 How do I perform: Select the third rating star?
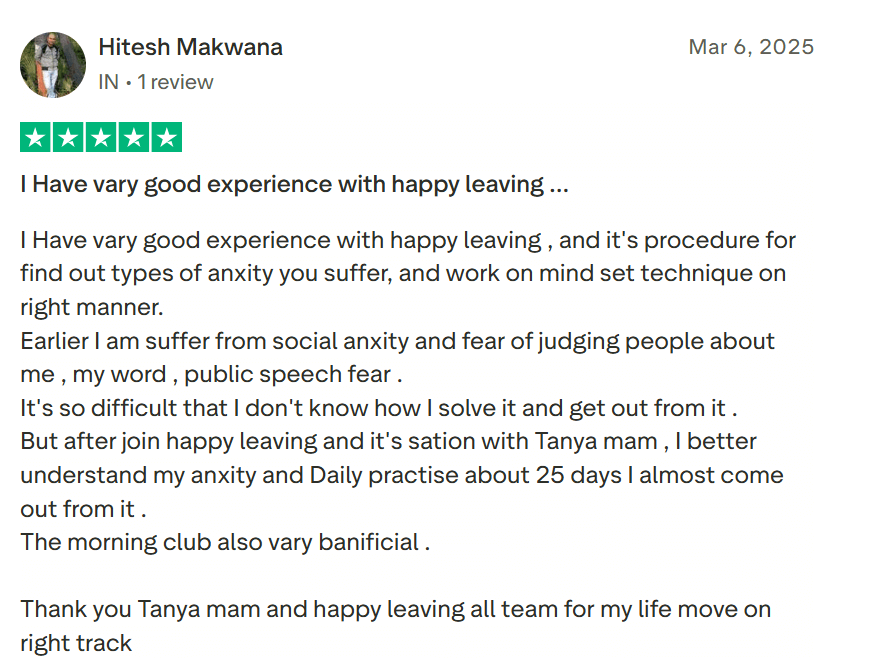pyautogui.click(x=101, y=138)
